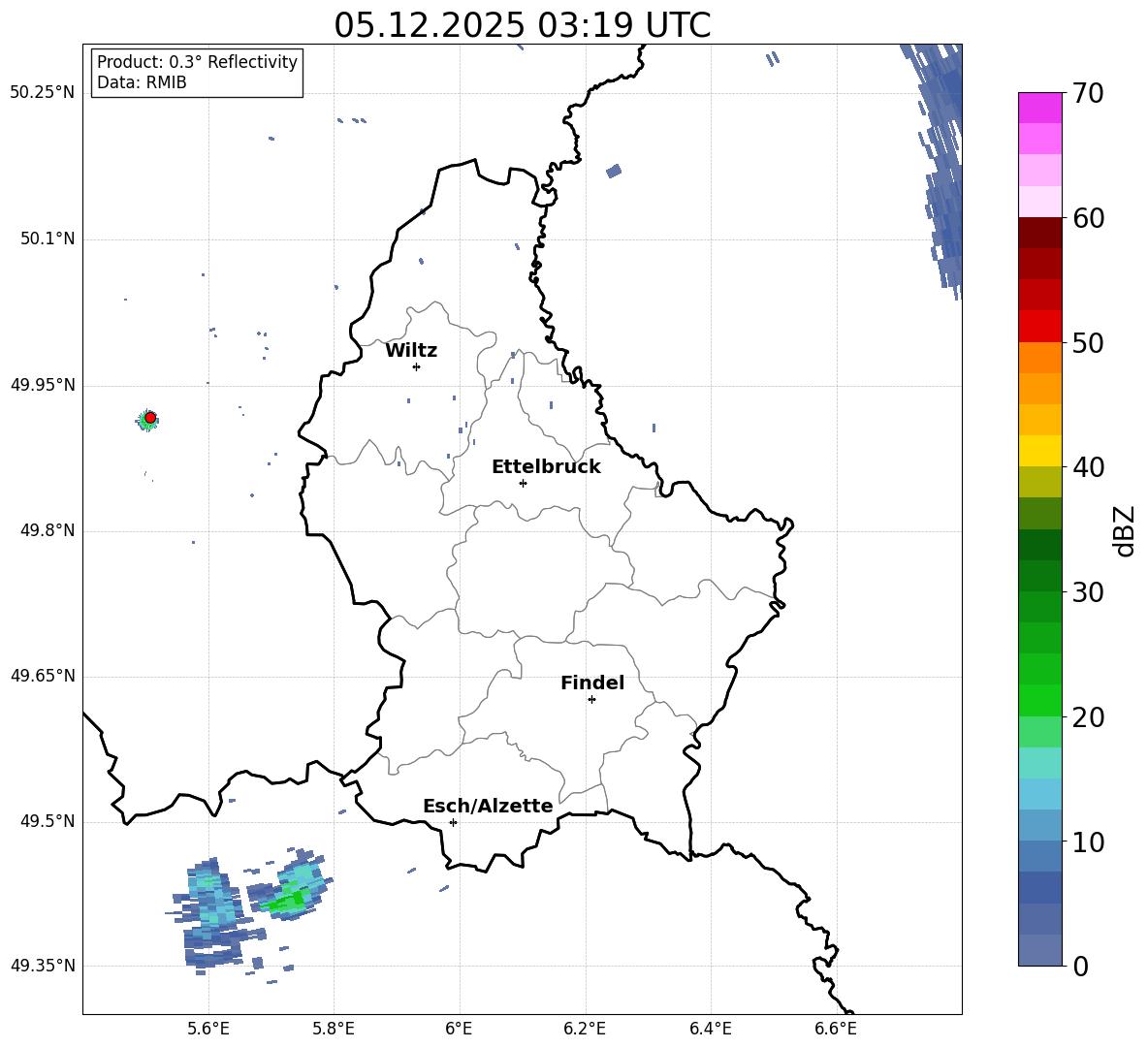Click the colorbar value 30
The height and width of the screenshot is (1048, 1148).
point(1087,592)
